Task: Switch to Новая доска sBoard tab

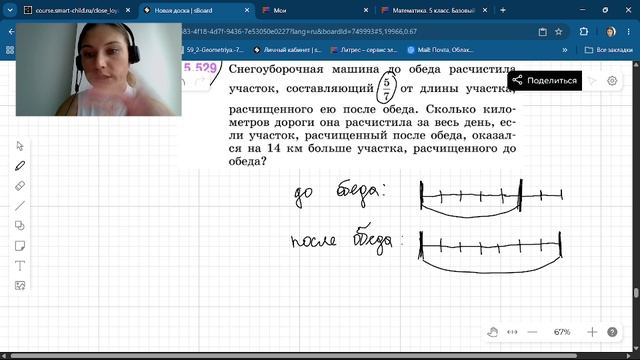Action: [196, 10]
